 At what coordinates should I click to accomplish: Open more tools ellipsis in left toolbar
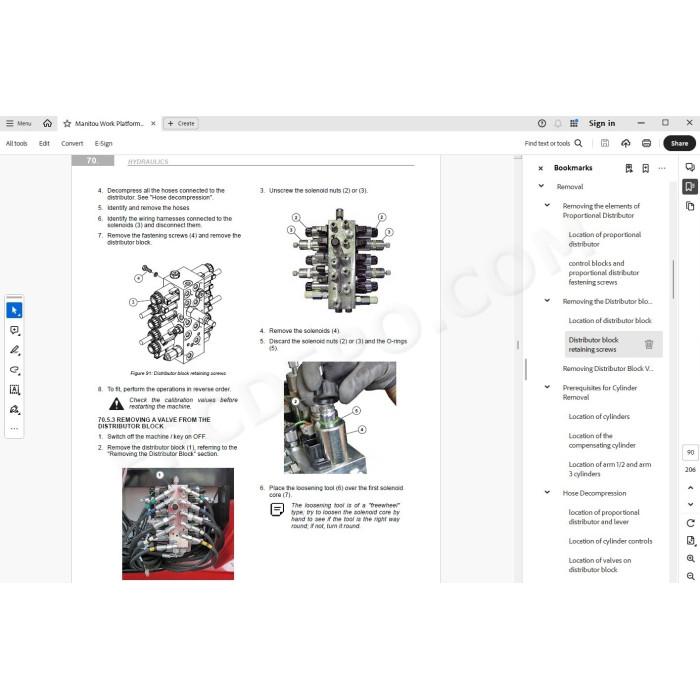coord(14,429)
